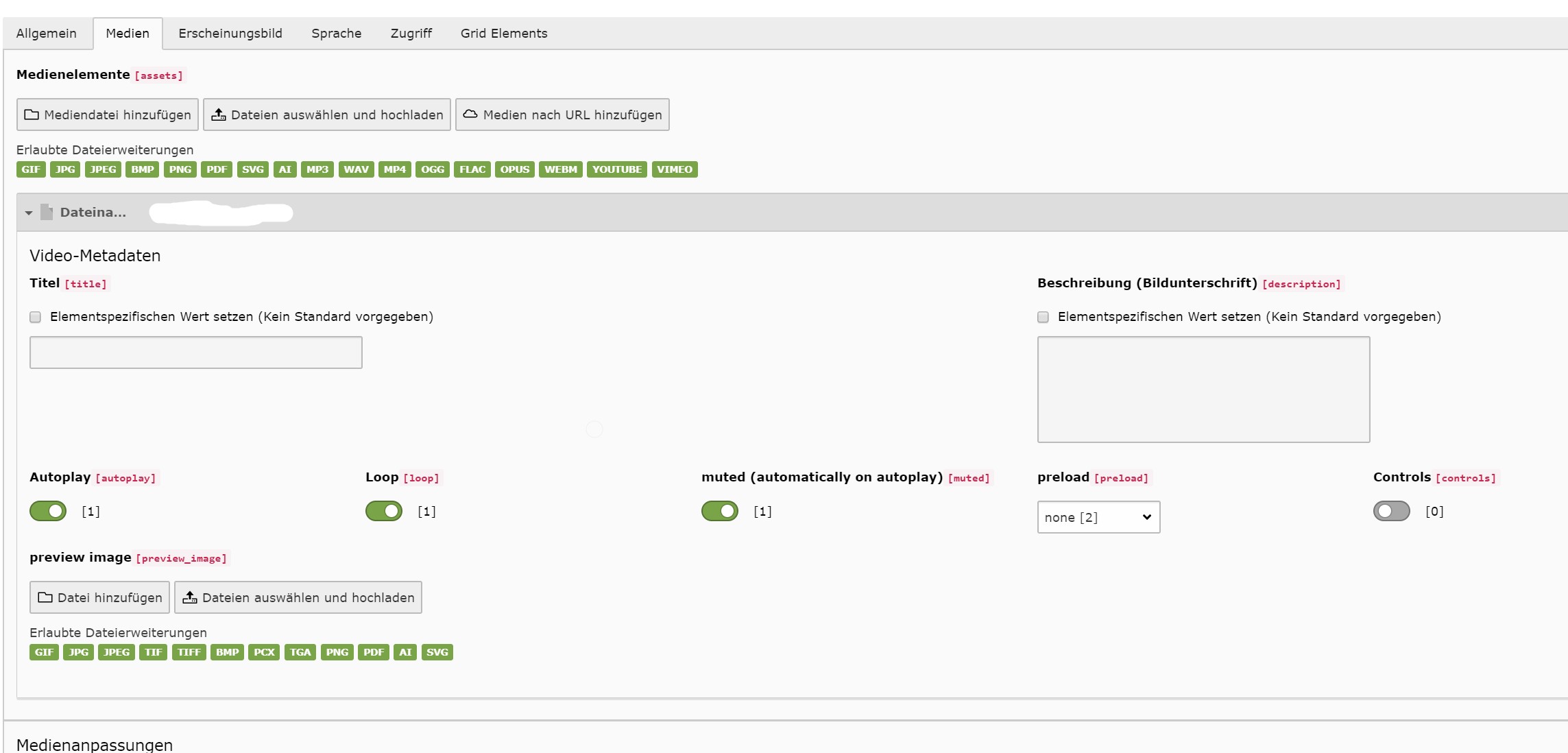Click the Mediendatei hinzufügen button

tap(108, 115)
